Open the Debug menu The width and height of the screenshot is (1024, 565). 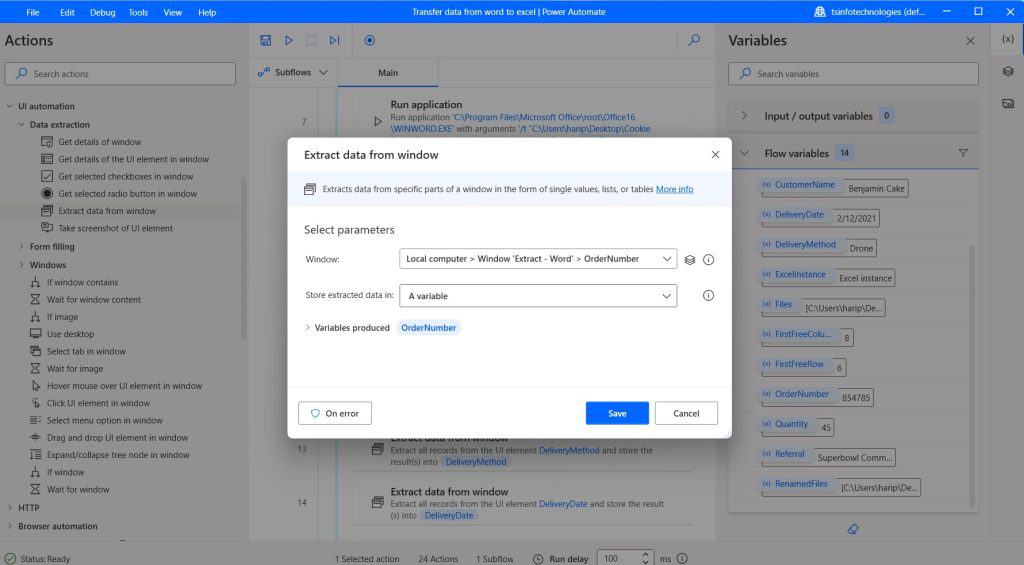pos(102,12)
